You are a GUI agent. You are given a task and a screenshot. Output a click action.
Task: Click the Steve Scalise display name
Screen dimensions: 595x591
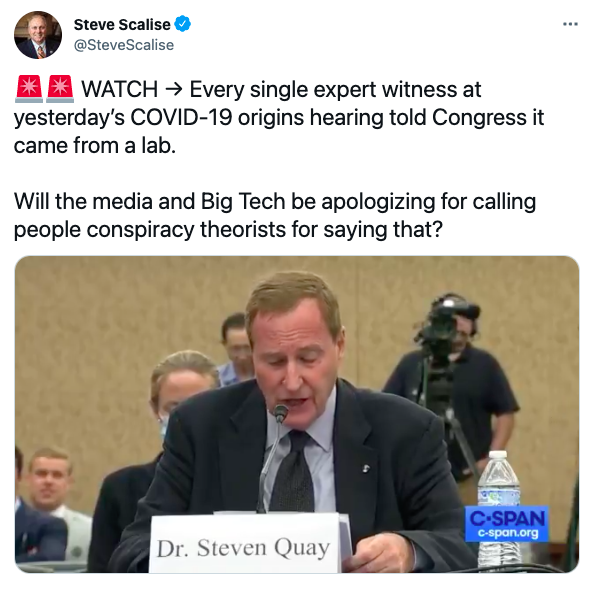(x=122, y=25)
